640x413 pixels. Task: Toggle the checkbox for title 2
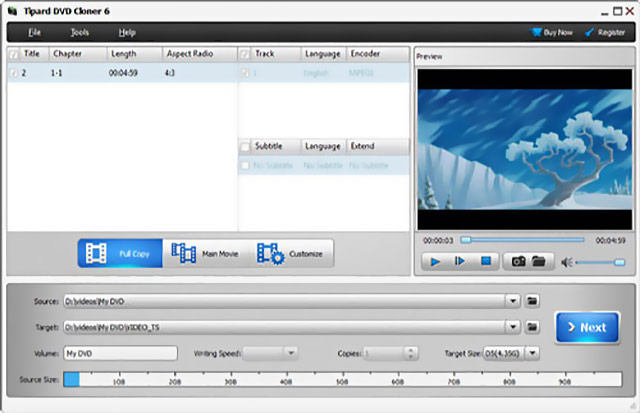point(13,73)
